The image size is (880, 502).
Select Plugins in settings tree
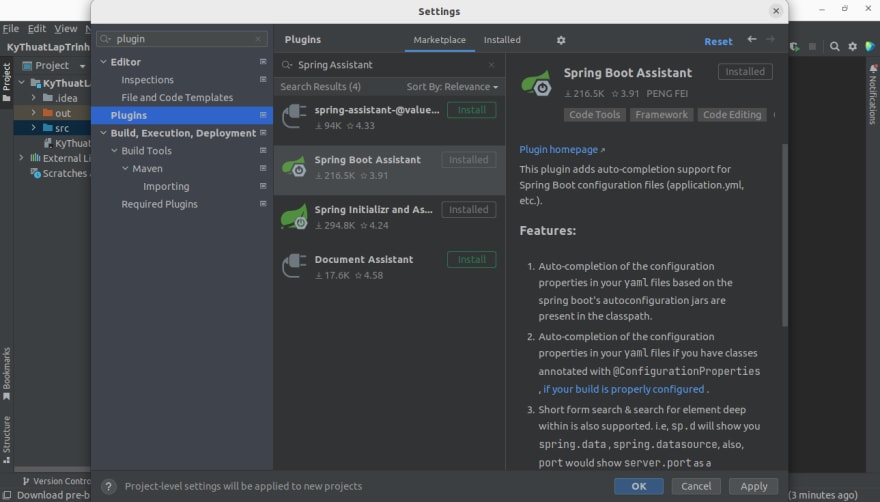pos(182,115)
